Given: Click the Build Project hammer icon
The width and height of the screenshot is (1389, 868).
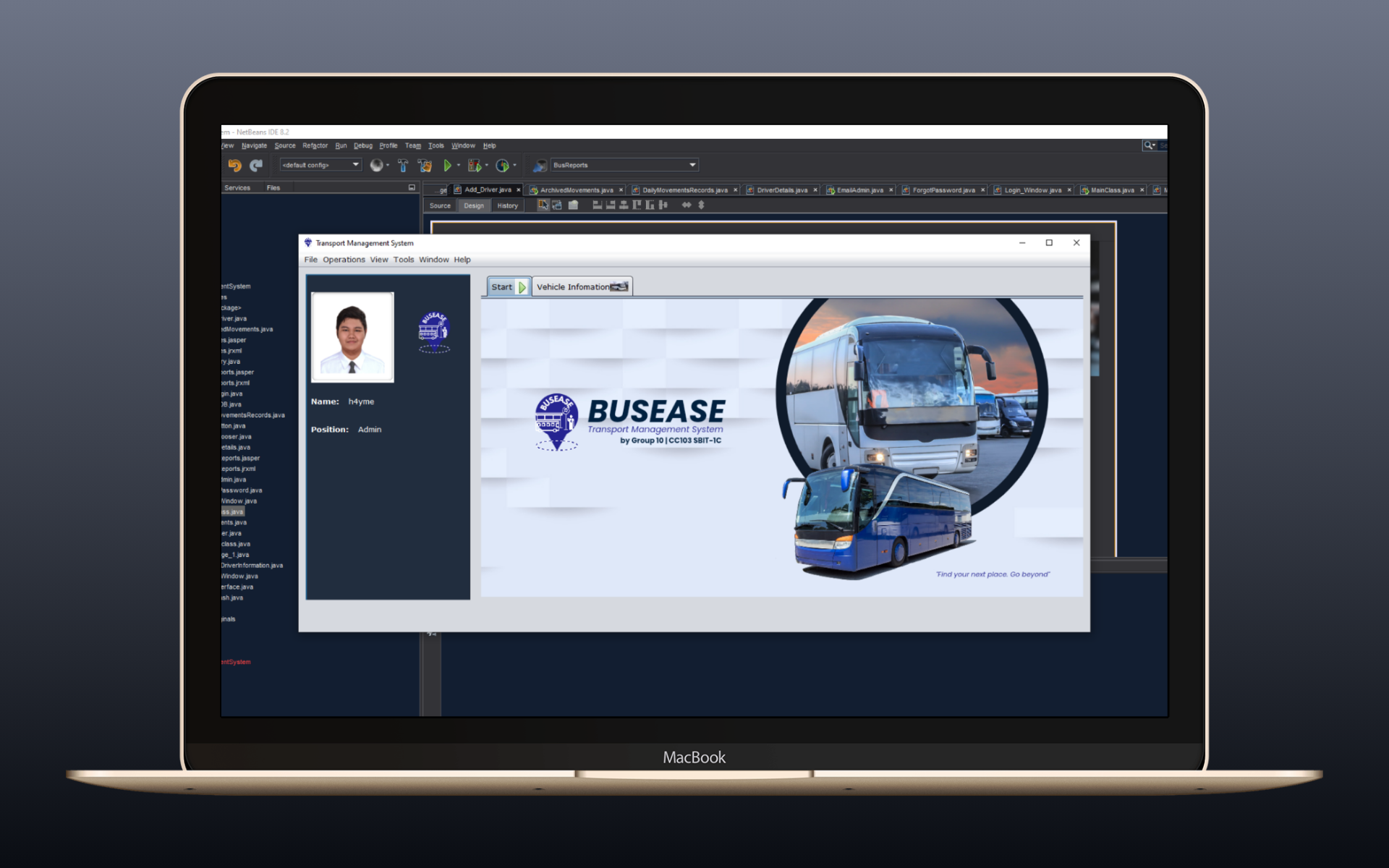Looking at the screenshot, I should pos(403,166).
